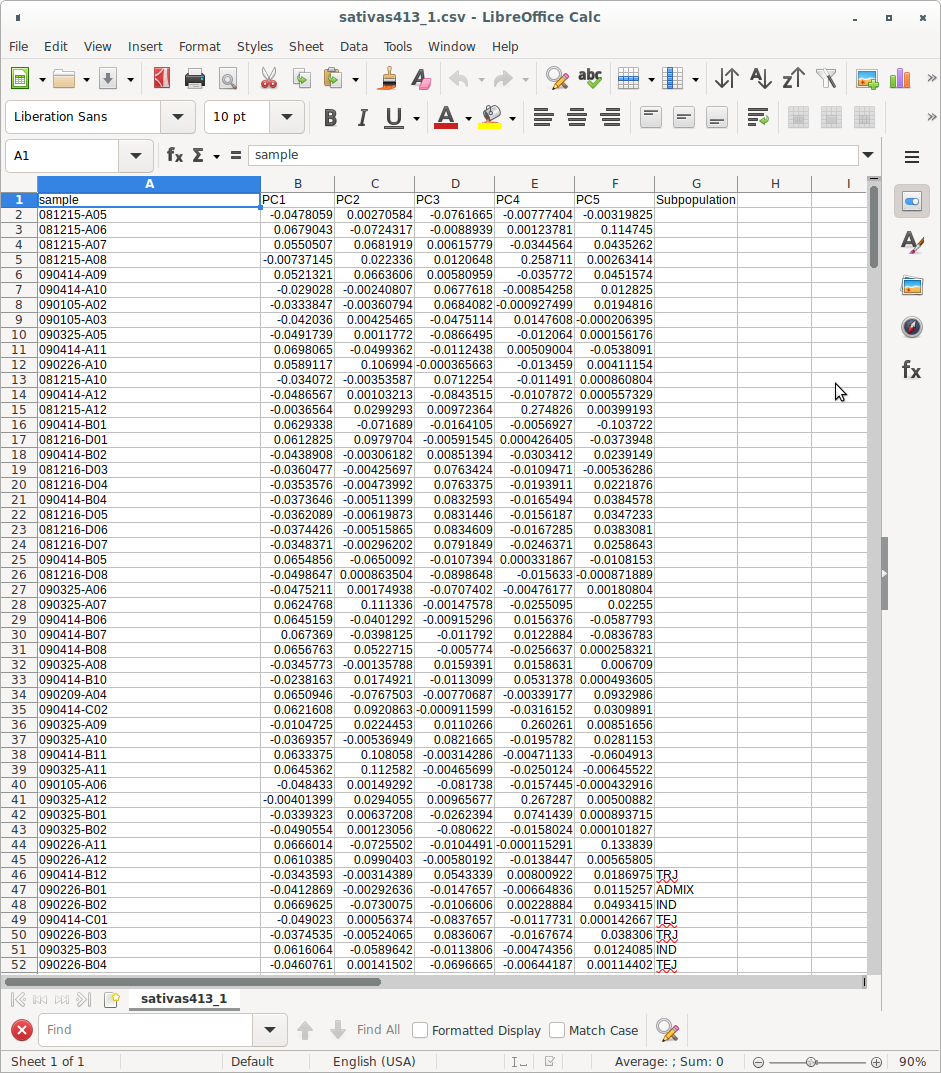Viewport: 941px width, 1073px height.
Task: Click Sort Ascending icon
Action: coord(760,79)
